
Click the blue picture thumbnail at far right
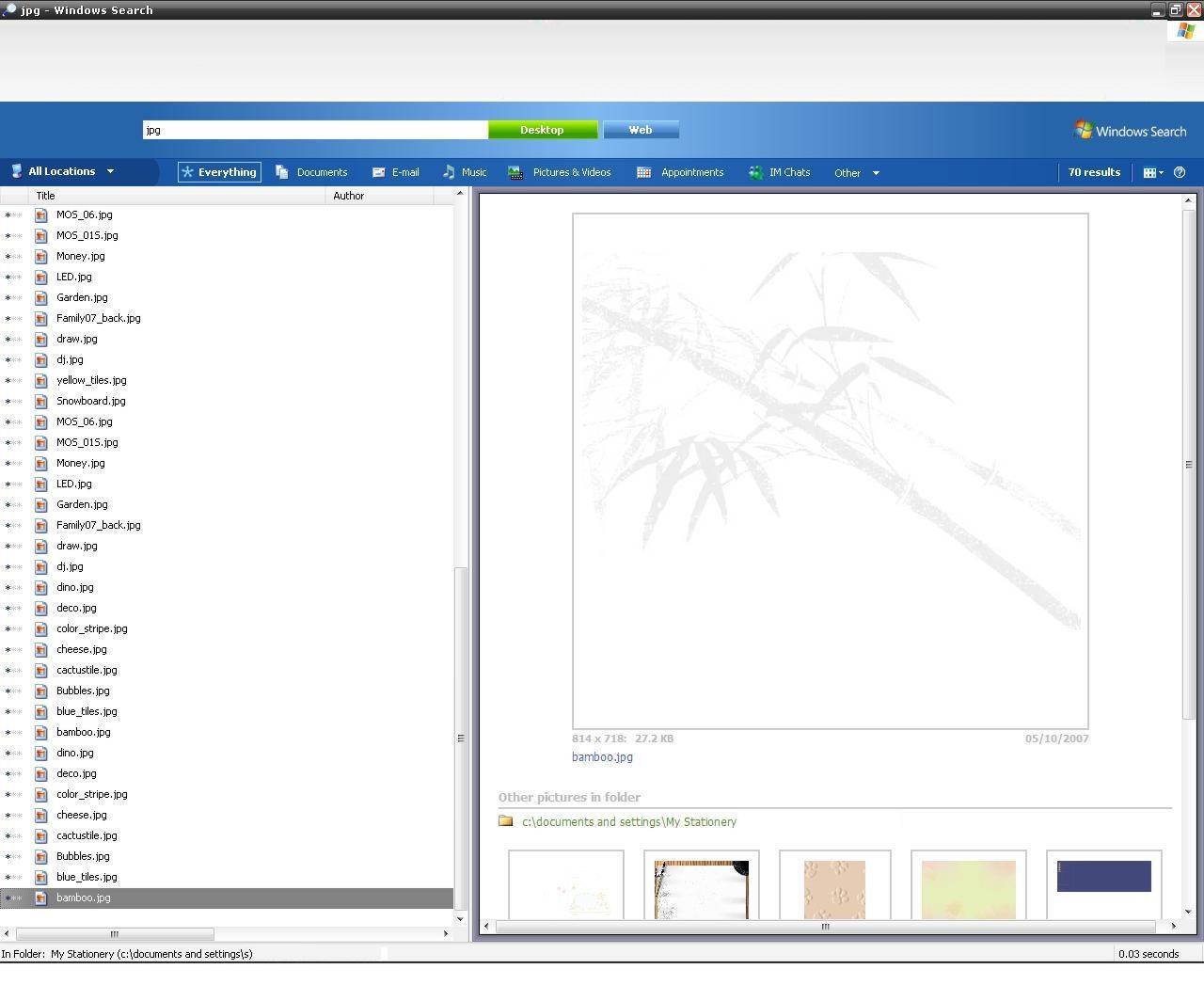coord(1103,876)
